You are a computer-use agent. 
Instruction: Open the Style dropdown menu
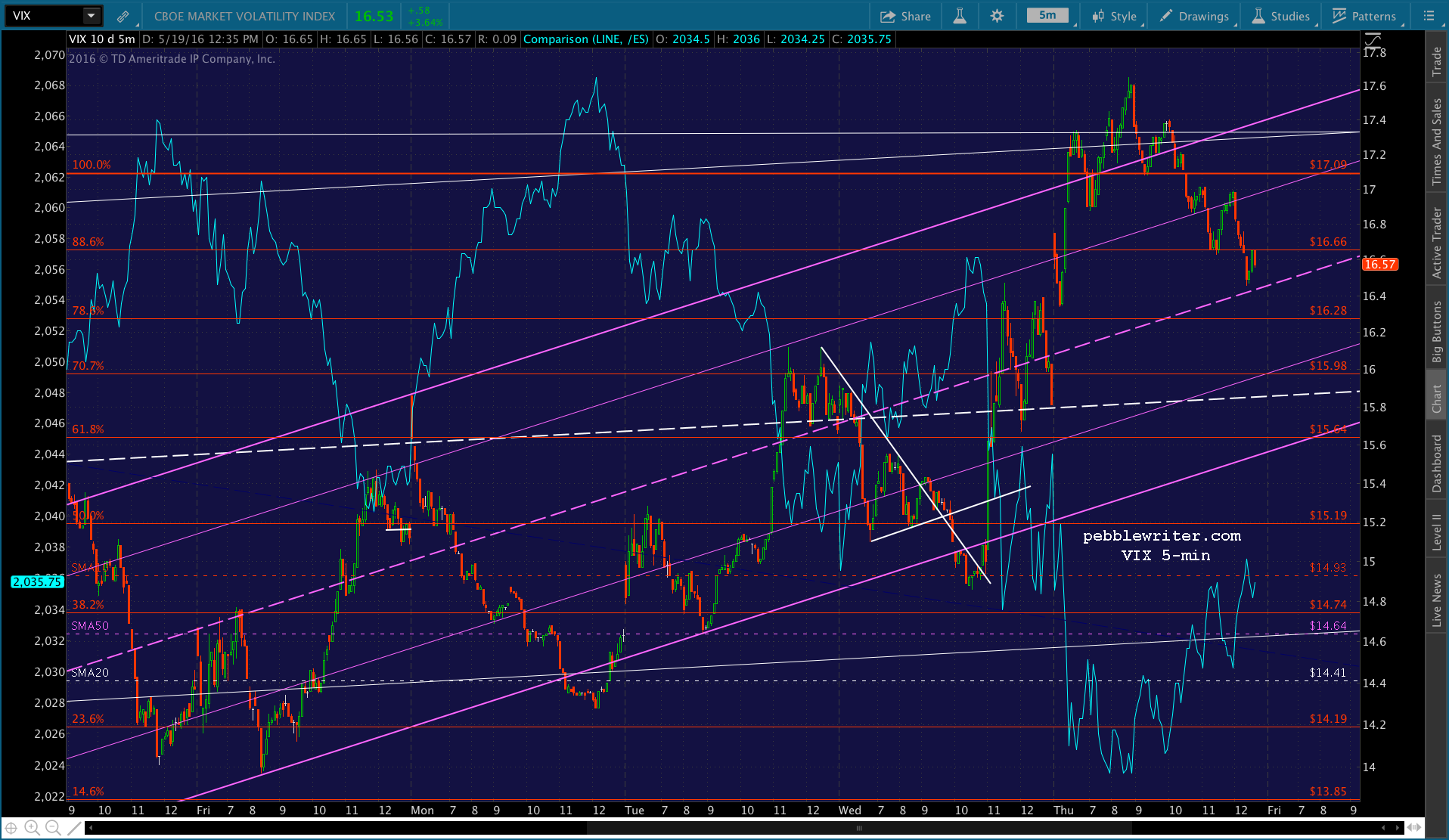[1115, 16]
